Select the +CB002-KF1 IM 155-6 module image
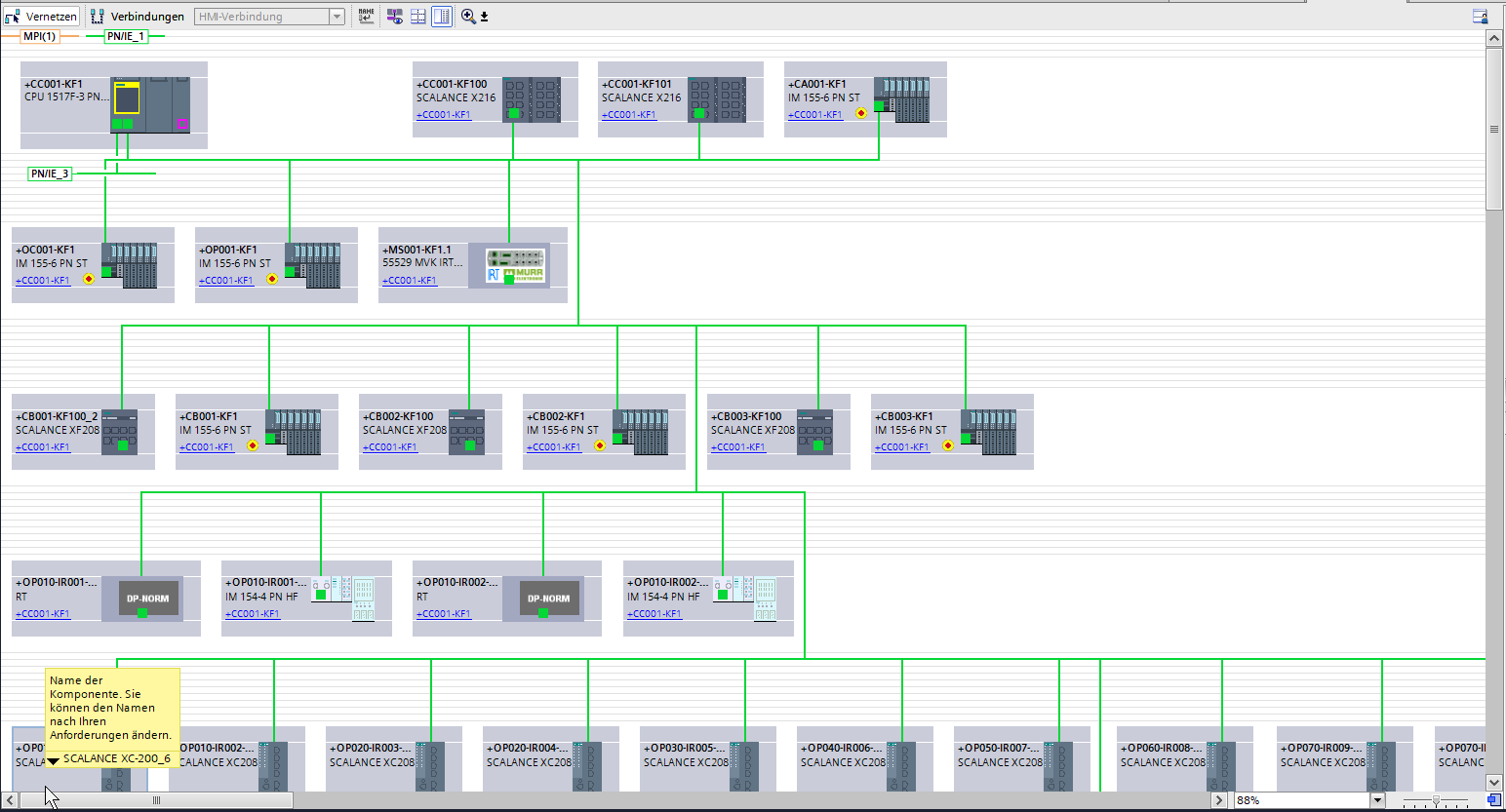This screenshot has width=1506, height=812. coord(640,432)
